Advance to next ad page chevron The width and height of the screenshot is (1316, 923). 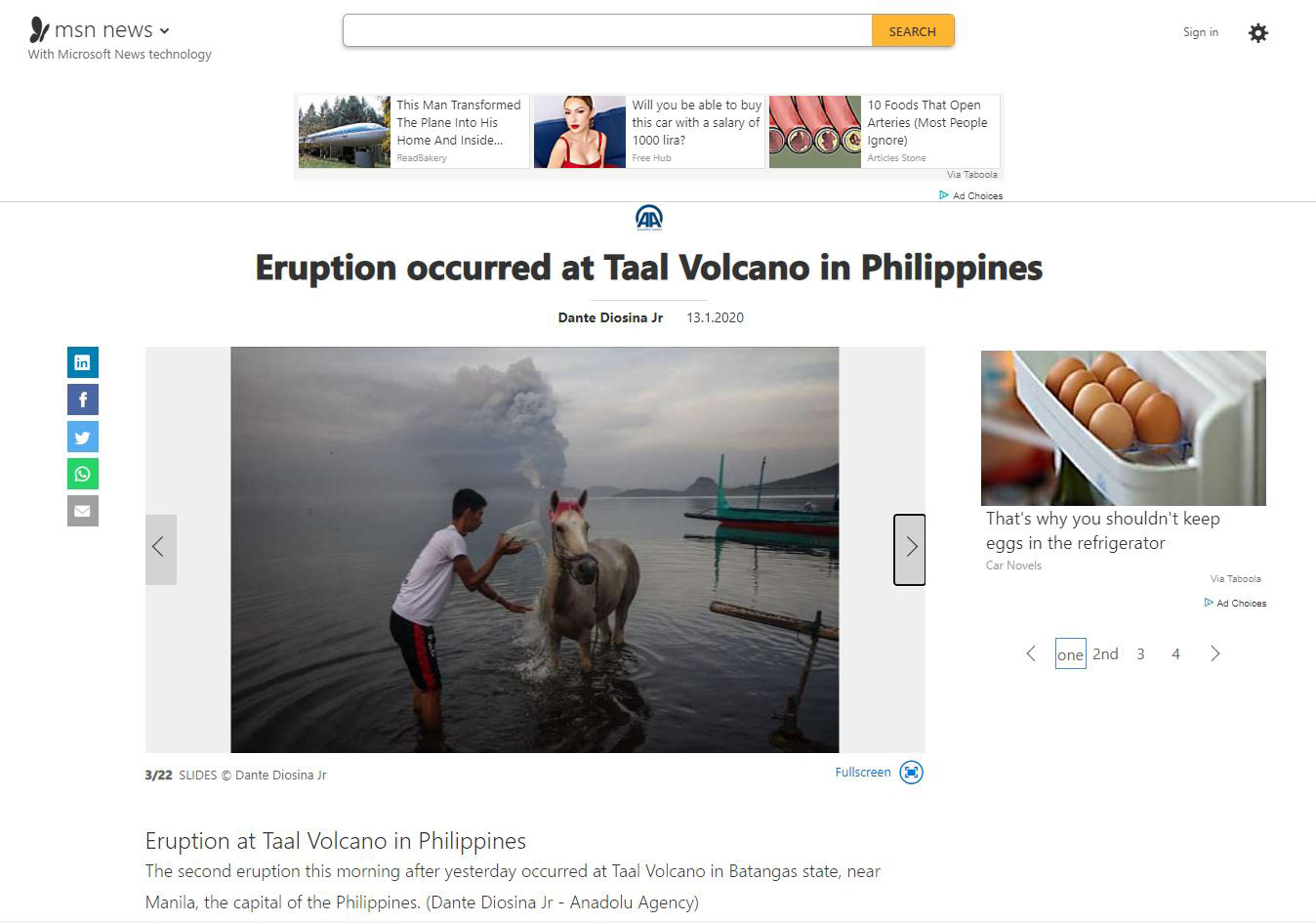[1215, 654]
